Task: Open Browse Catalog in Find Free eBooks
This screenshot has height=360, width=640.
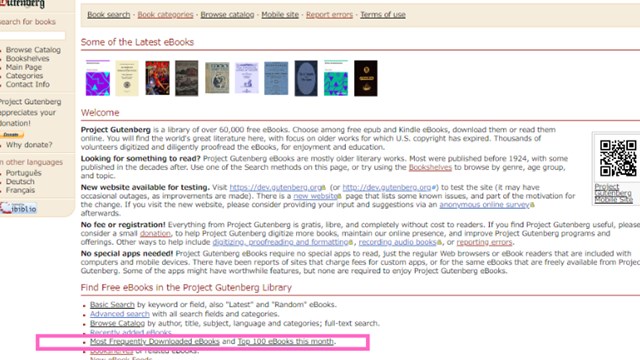Action: click(x=117, y=323)
